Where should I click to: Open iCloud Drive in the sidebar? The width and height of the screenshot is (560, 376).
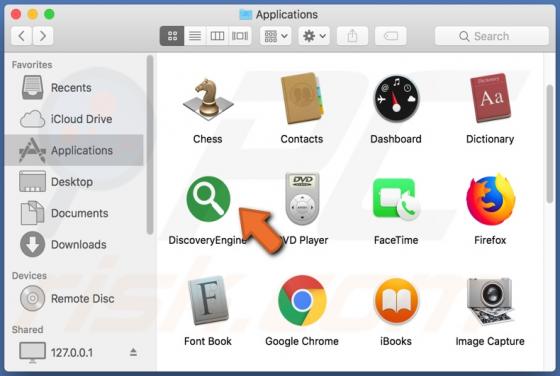[x=74, y=119]
